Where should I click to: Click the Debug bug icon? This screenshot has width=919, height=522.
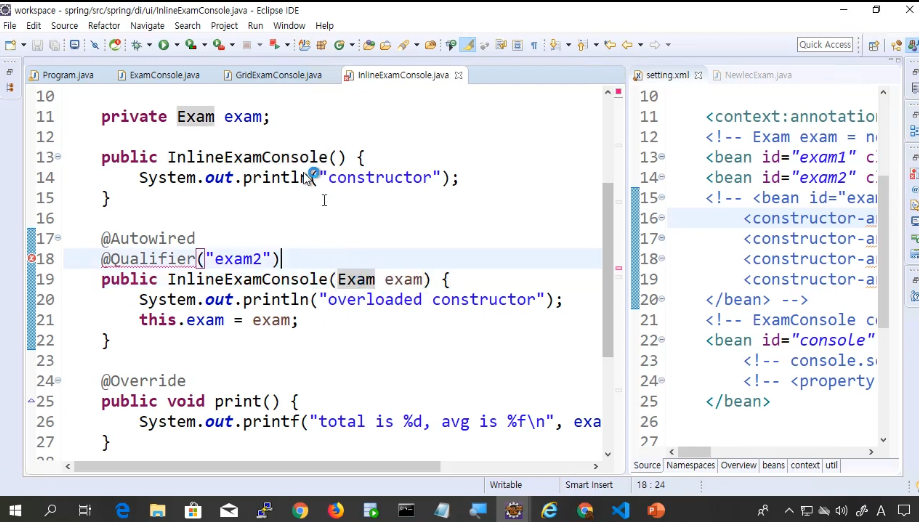[137, 45]
